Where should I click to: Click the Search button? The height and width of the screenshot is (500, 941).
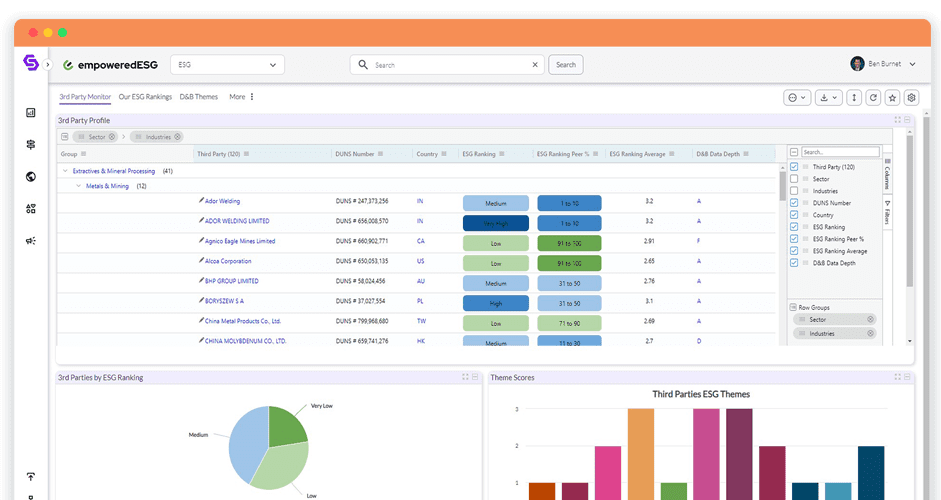click(565, 65)
